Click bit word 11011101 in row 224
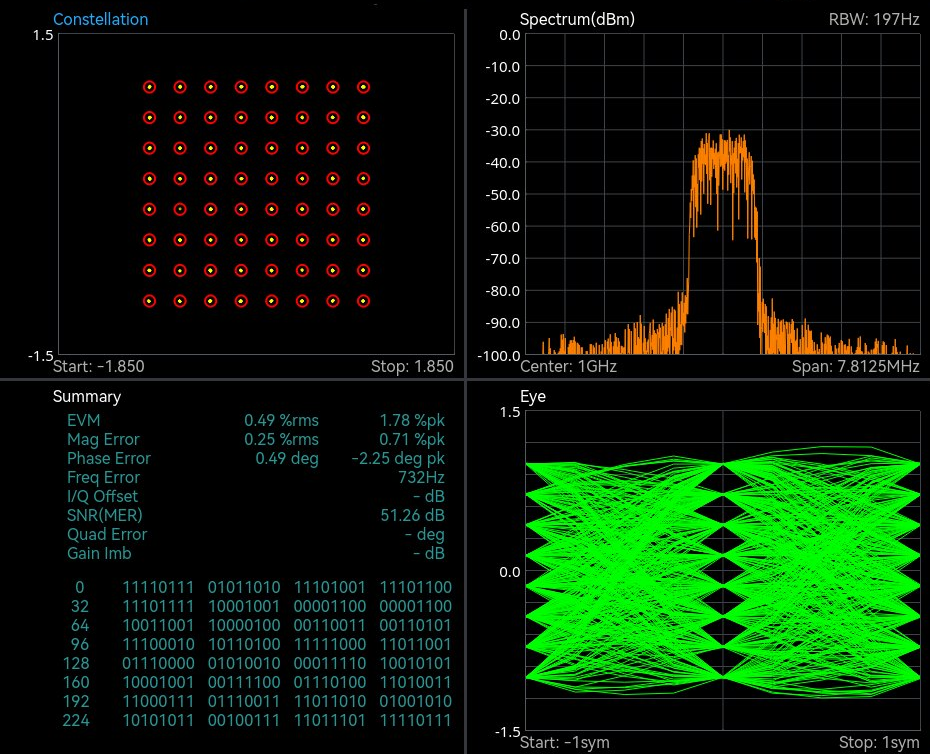The width and height of the screenshot is (930, 754). [330, 720]
